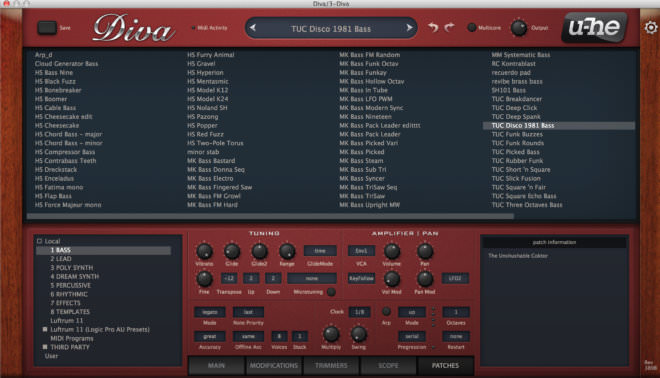Toggle the Microtuning switch

pos(331,292)
